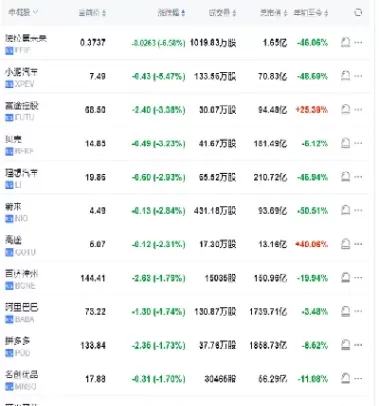This screenshot has height=406, width=379.
Task: Select the -1.30 (-1.74%) change cell
Action: (x=158, y=312)
